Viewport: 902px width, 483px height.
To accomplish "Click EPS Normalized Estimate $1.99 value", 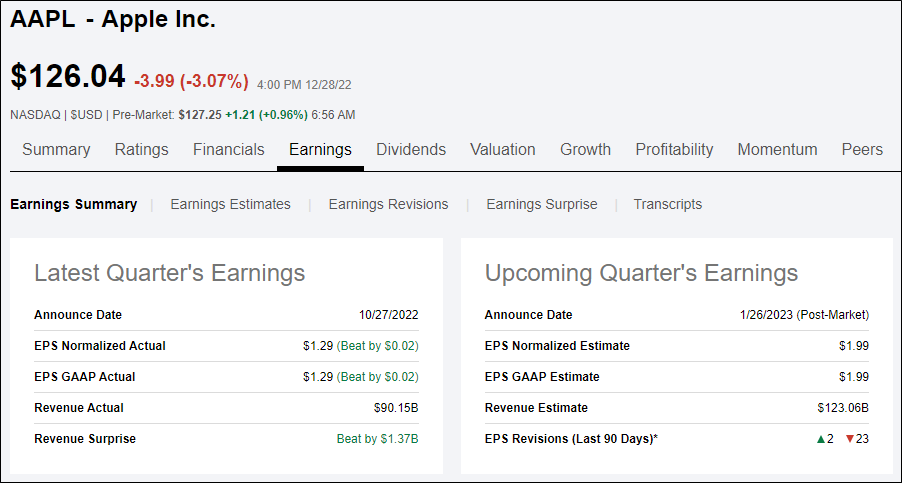I will (854, 346).
